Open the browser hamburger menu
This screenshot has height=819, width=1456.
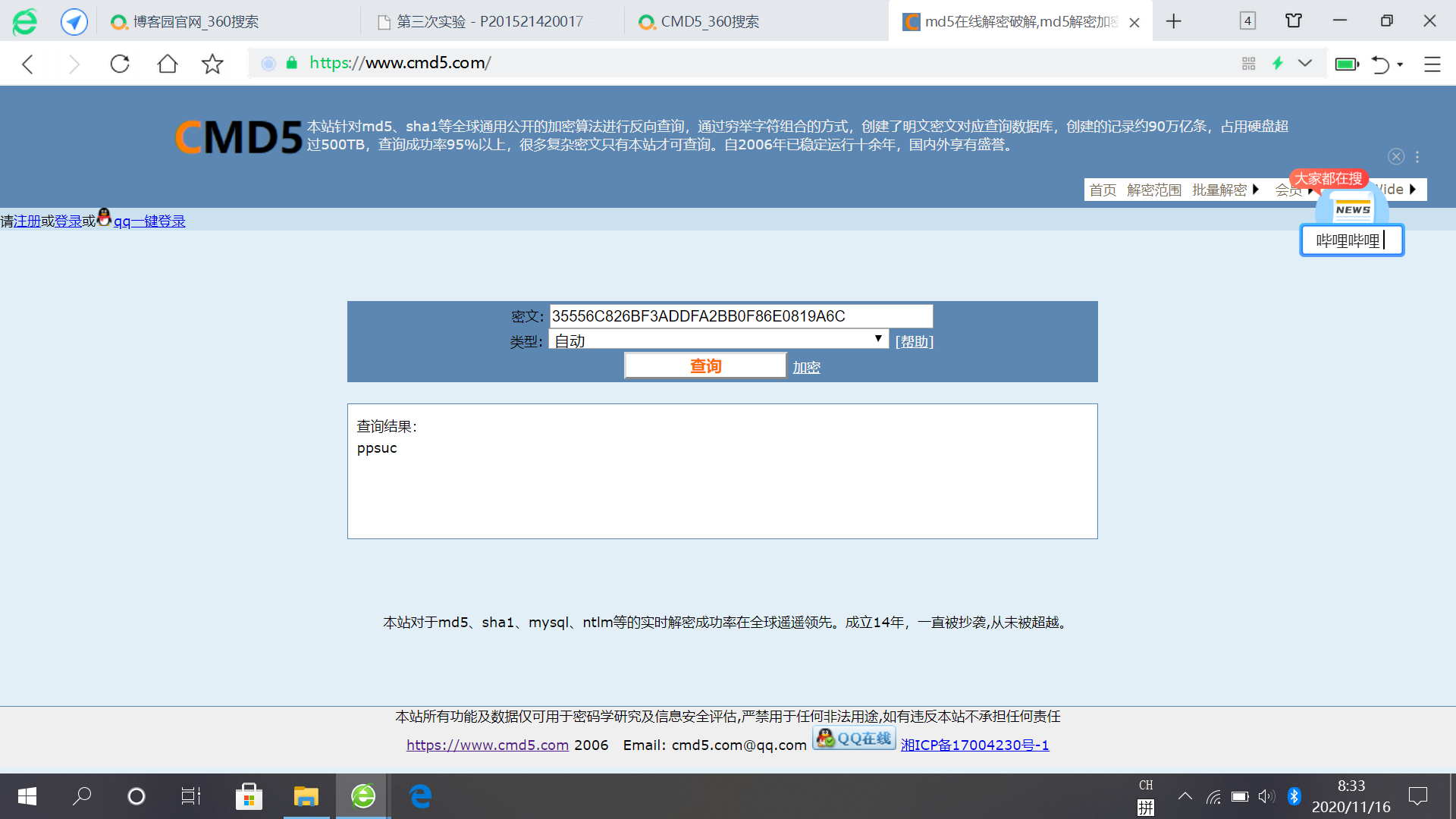point(1432,64)
